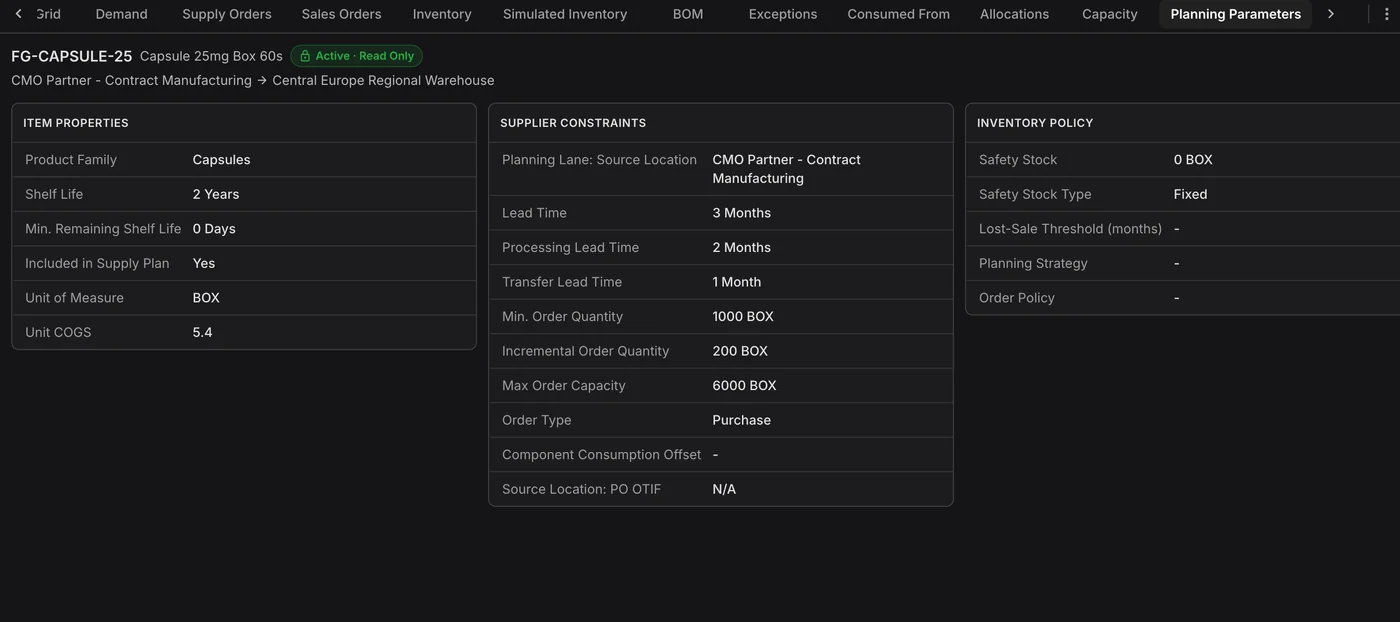Go to the Sales Orders tab
The width and height of the screenshot is (1400, 622).
(341, 14)
